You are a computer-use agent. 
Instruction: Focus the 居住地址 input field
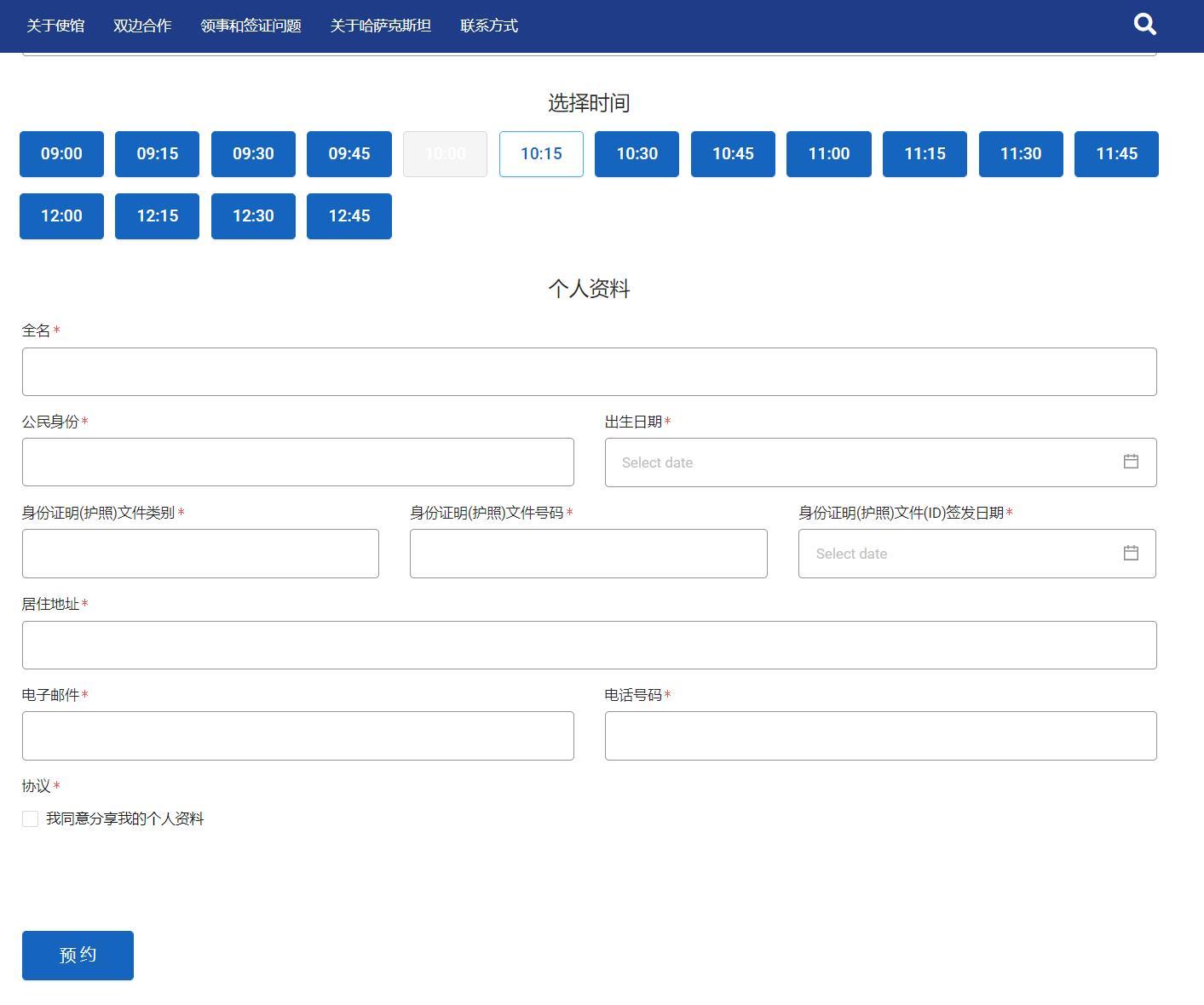coord(590,645)
